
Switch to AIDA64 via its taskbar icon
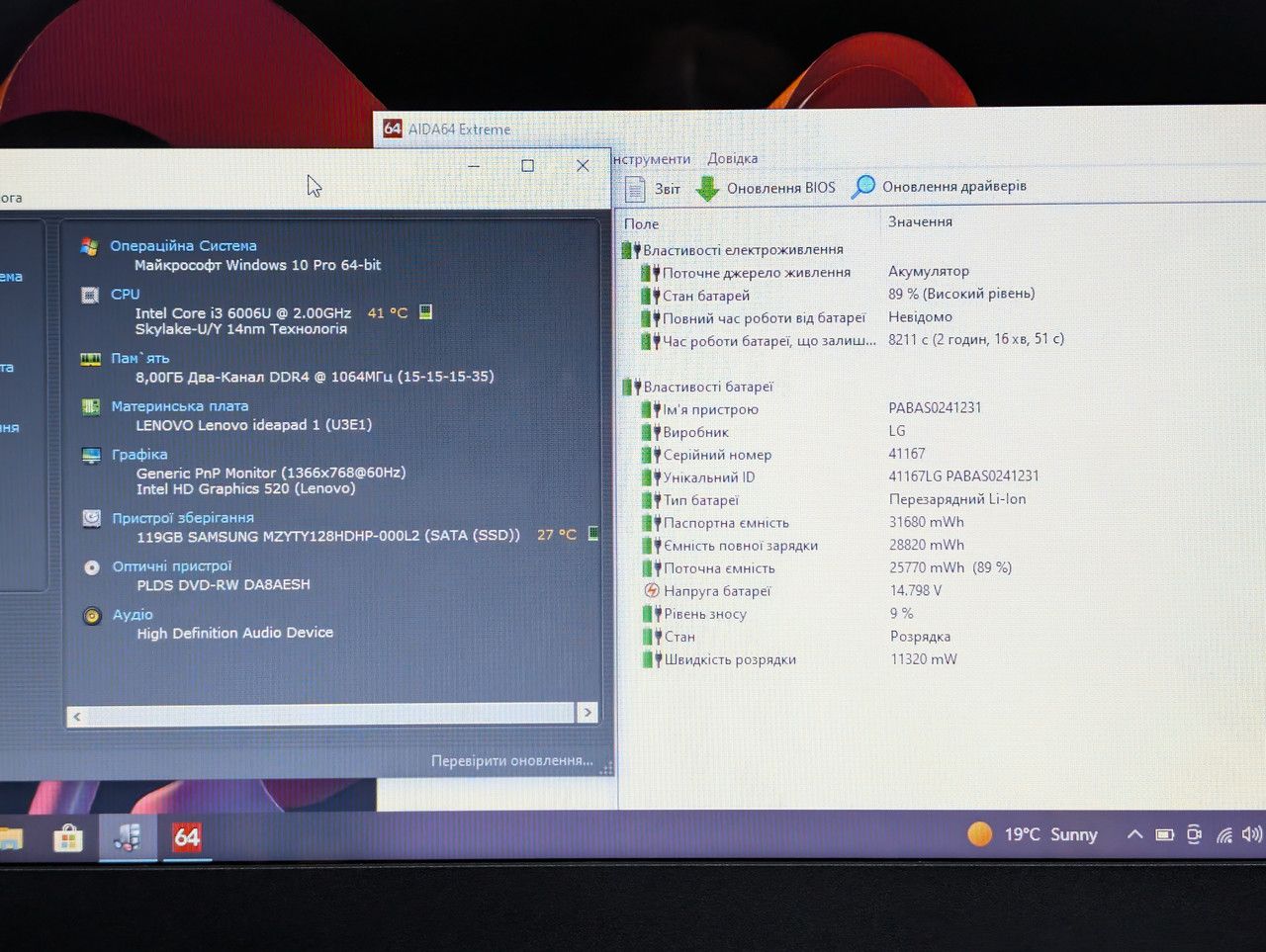186,838
